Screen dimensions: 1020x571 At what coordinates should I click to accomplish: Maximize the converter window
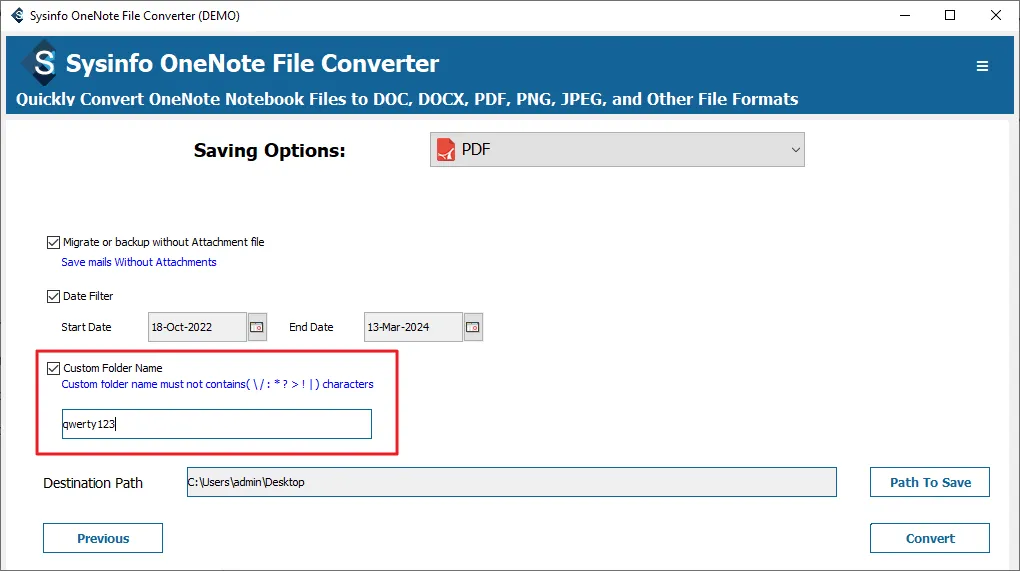tap(950, 15)
